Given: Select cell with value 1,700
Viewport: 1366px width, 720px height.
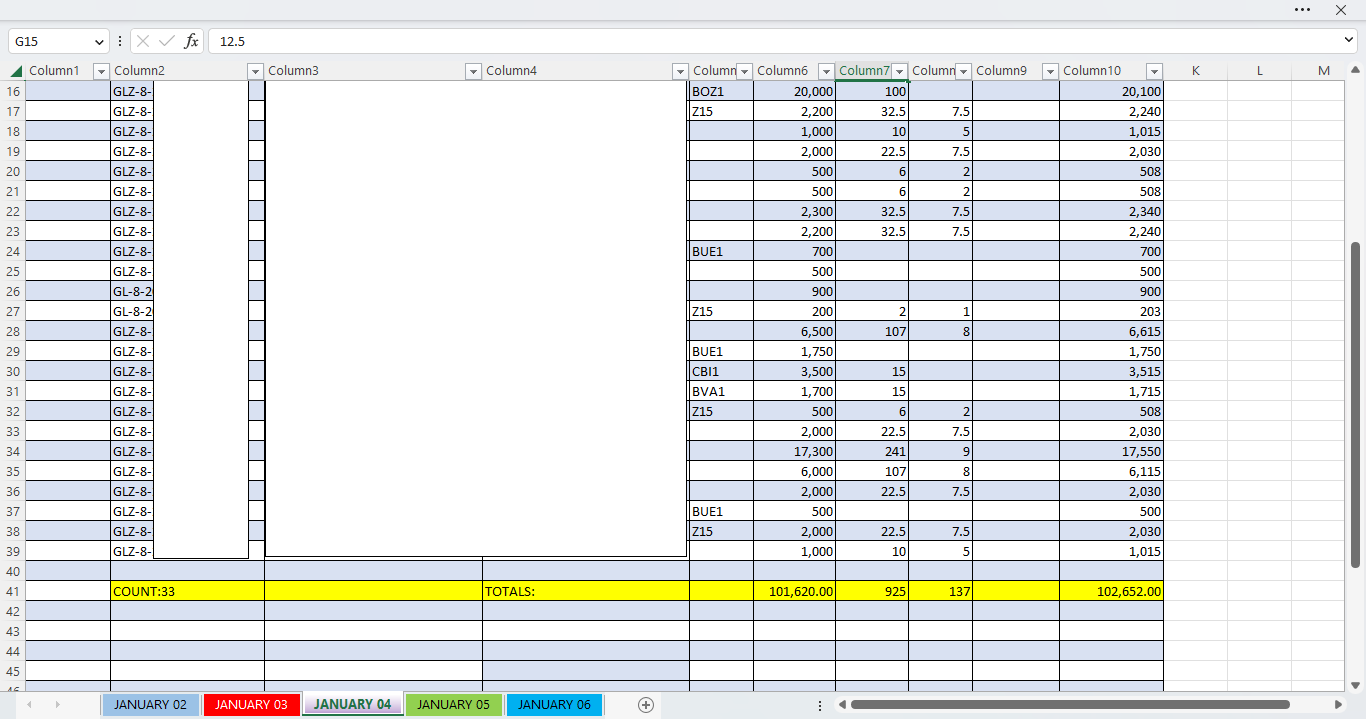Looking at the screenshot, I should click(x=794, y=391).
